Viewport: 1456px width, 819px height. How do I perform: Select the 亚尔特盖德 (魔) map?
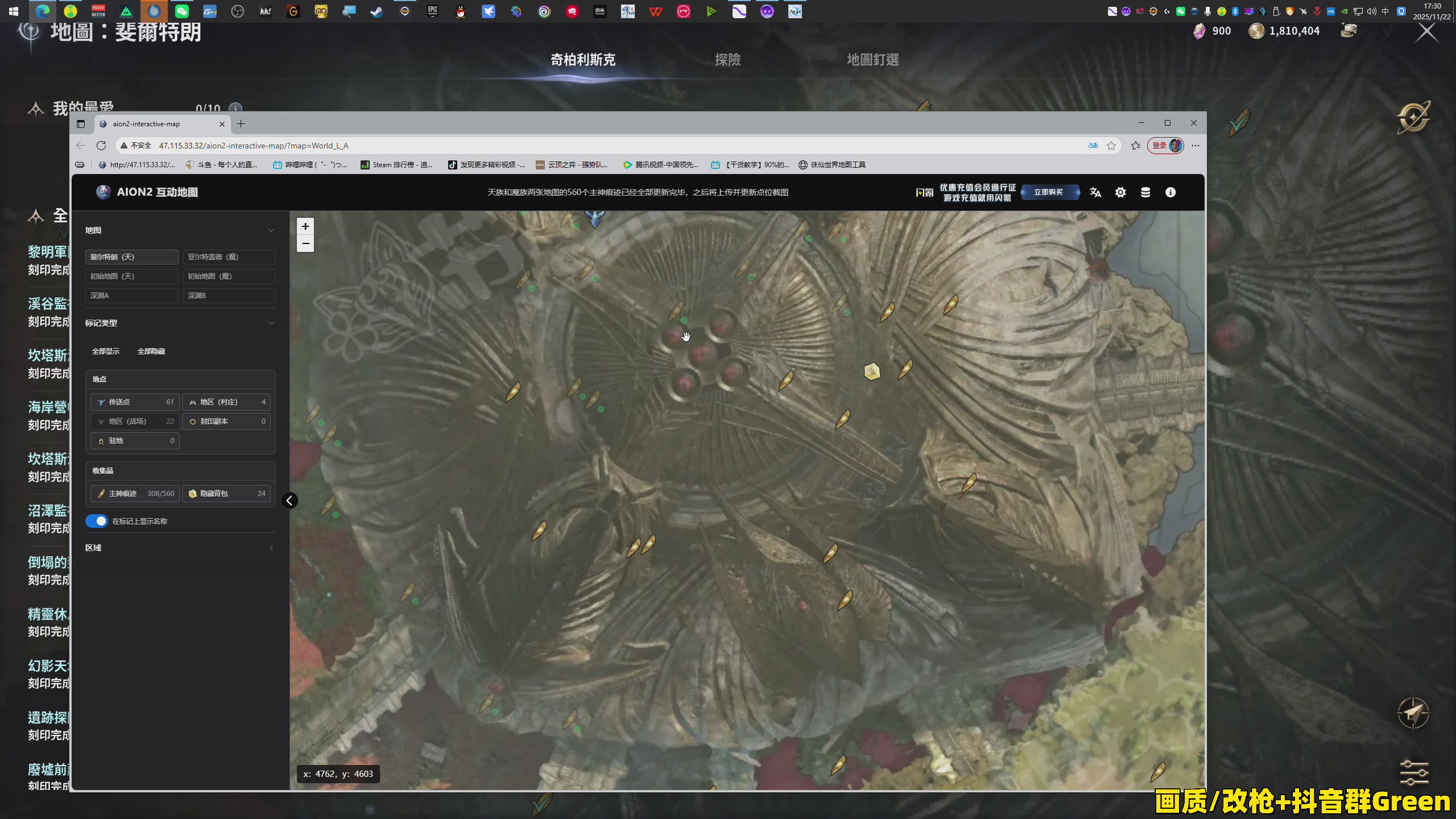[229, 257]
